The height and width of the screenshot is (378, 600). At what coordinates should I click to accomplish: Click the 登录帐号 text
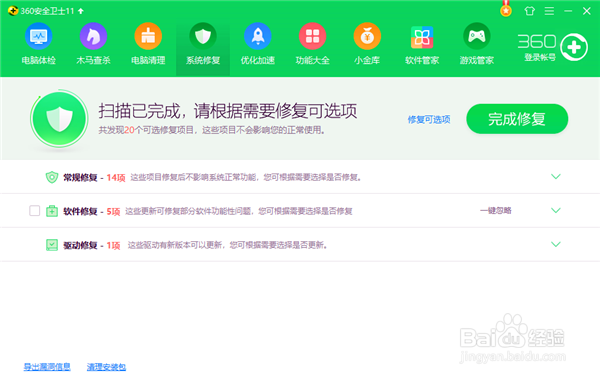540,57
